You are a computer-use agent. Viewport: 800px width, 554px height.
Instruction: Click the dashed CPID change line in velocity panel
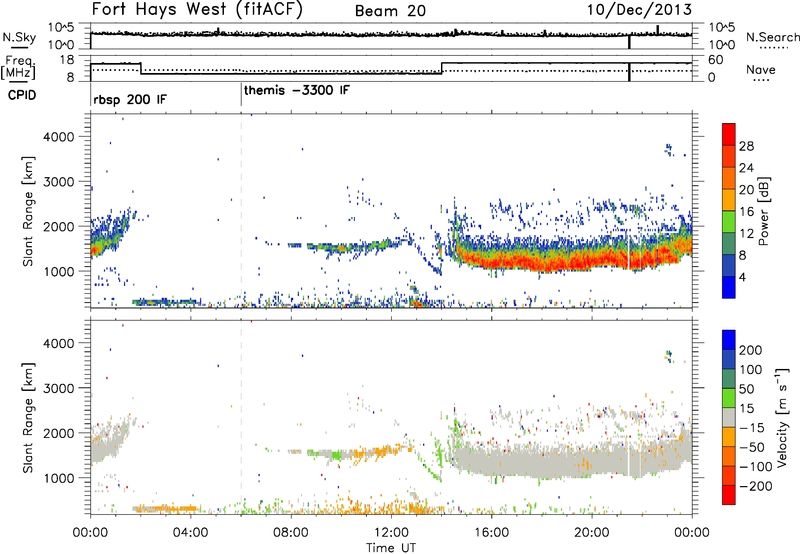pos(241,417)
